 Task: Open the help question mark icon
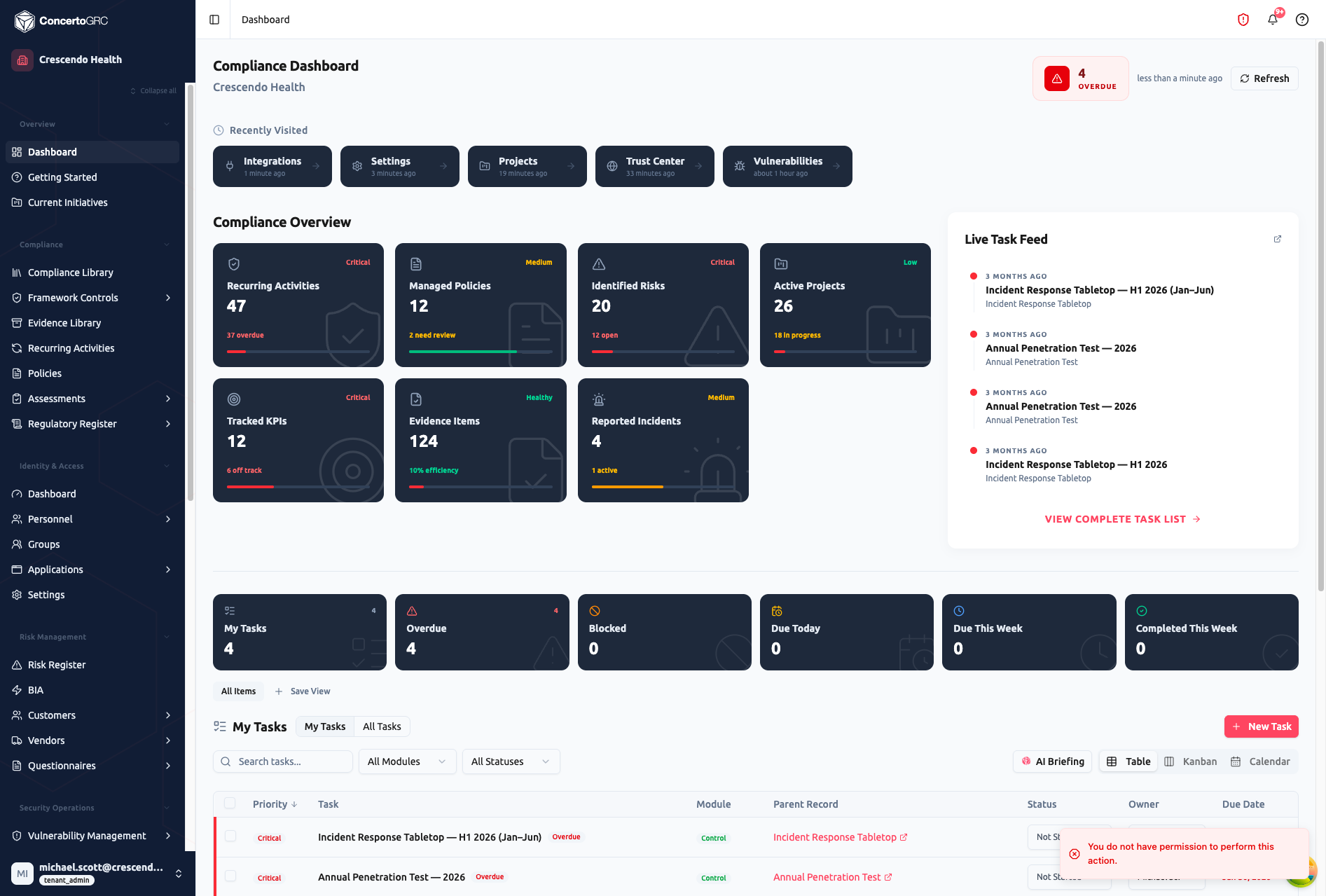(1302, 20)
